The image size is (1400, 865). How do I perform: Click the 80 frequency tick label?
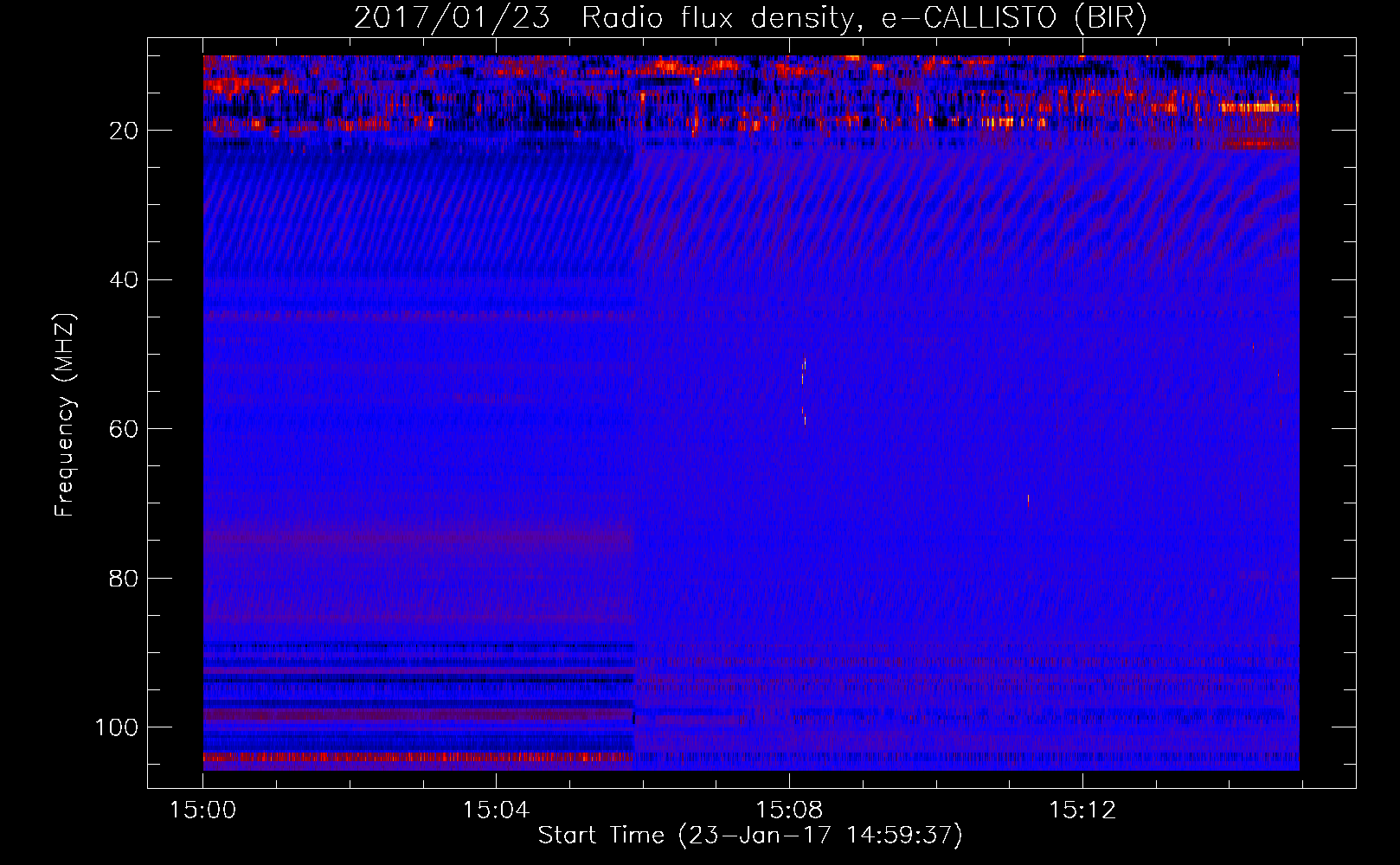coord(124,578)
